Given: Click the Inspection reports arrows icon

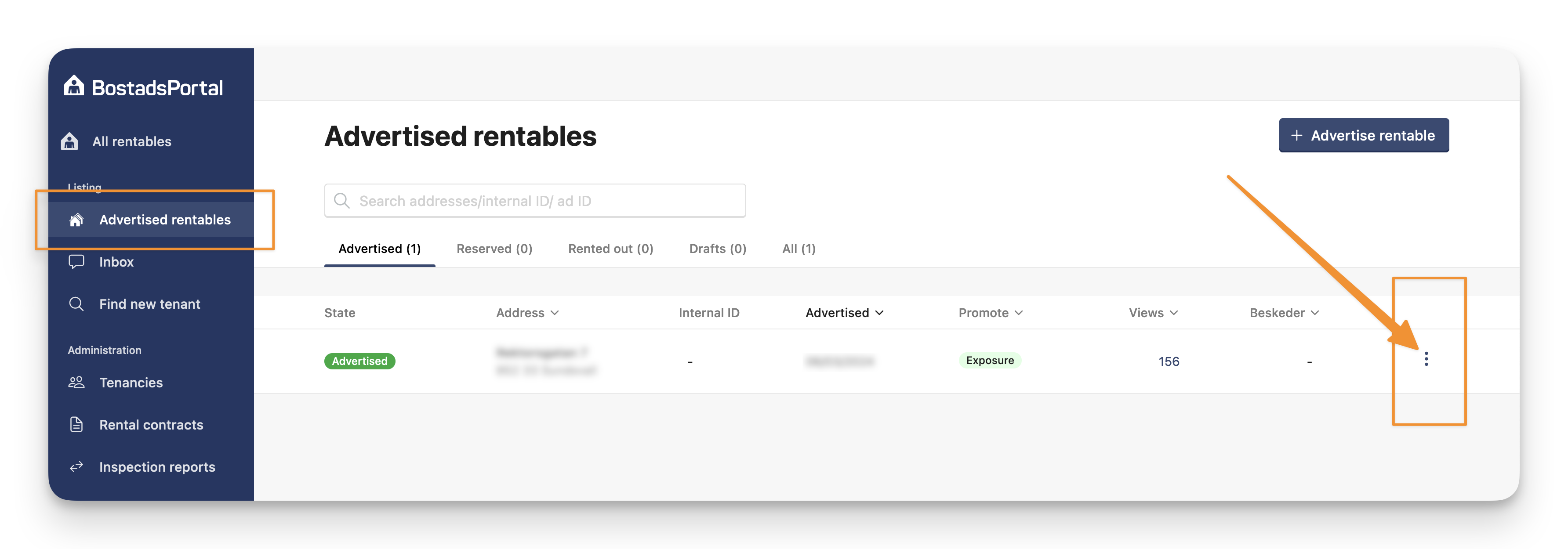Looking at the screenshot, I should (76, 467).
